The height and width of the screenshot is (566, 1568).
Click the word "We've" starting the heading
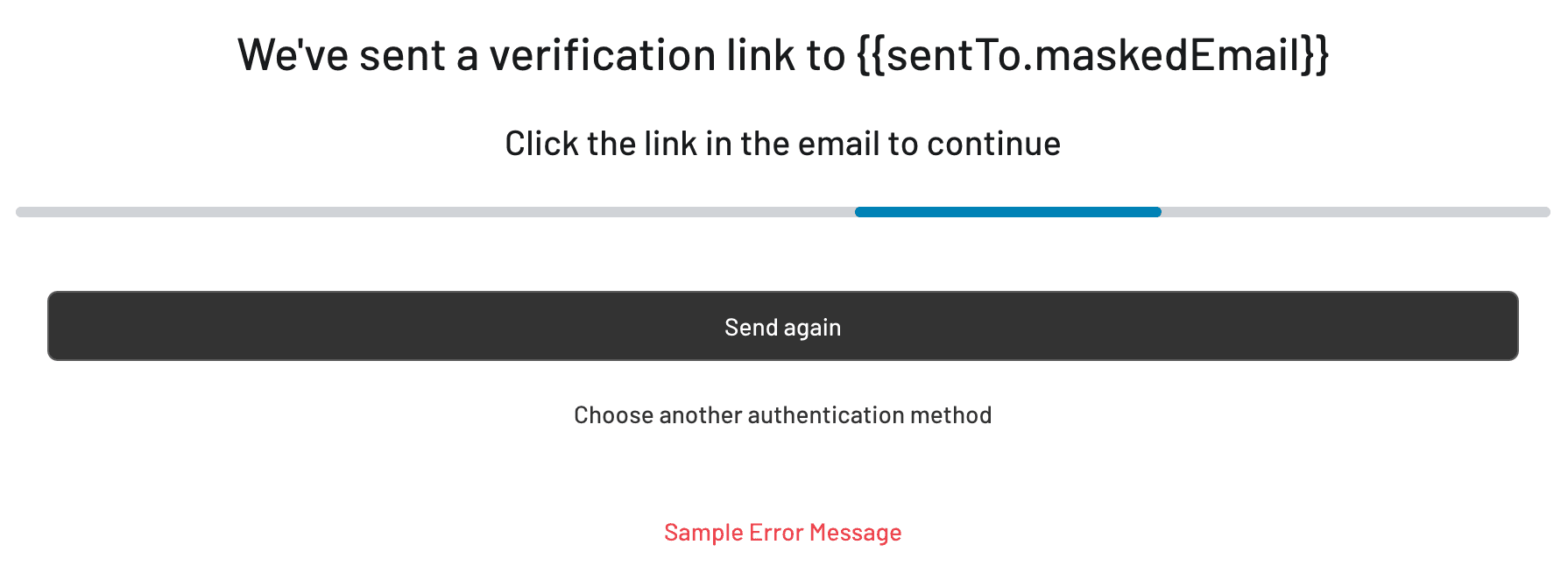pyautogui.click(x=293, y=54)
